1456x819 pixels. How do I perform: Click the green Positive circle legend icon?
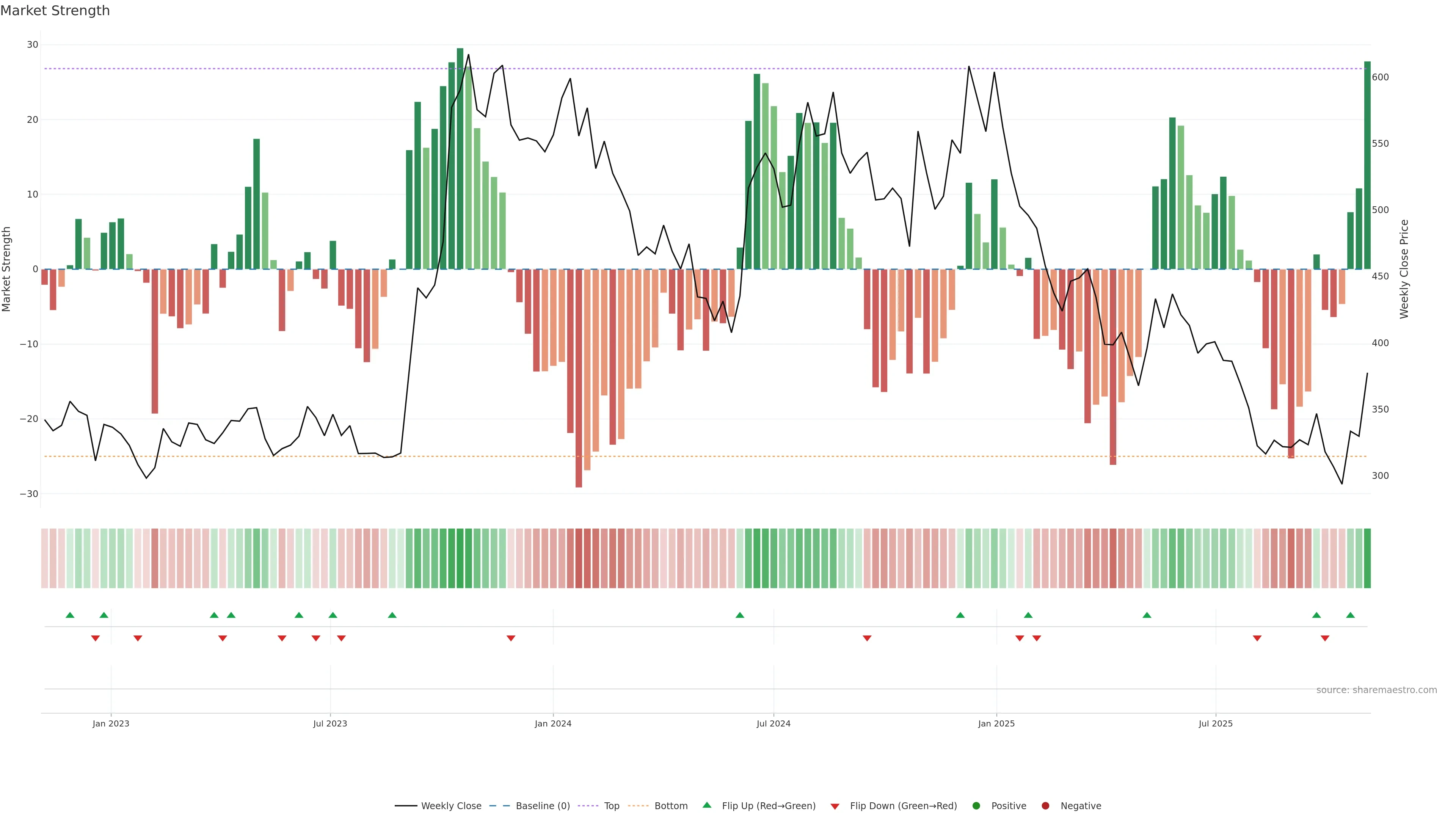coord(976,805)
